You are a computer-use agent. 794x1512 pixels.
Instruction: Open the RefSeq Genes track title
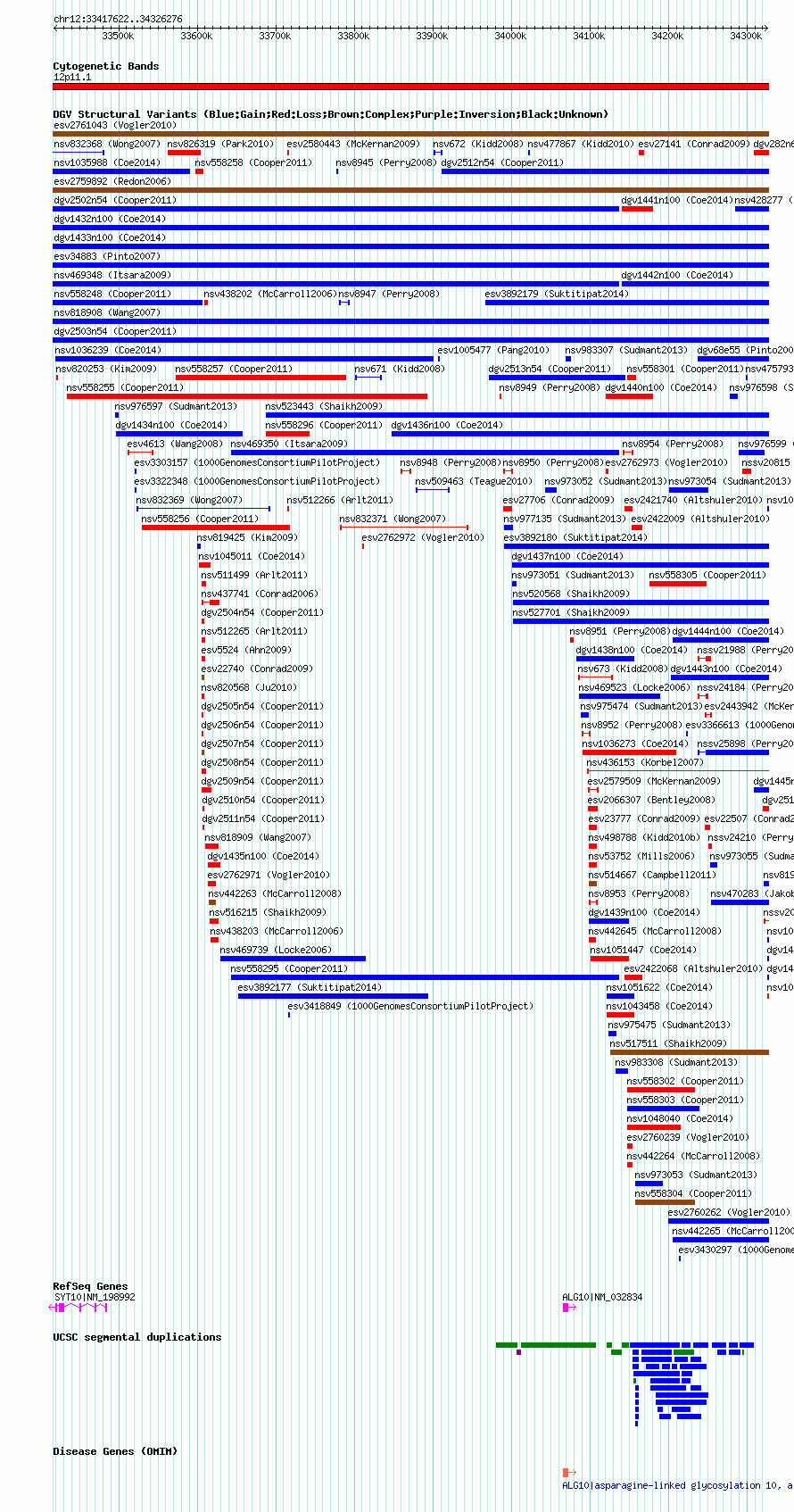(x=90, y=1286)
